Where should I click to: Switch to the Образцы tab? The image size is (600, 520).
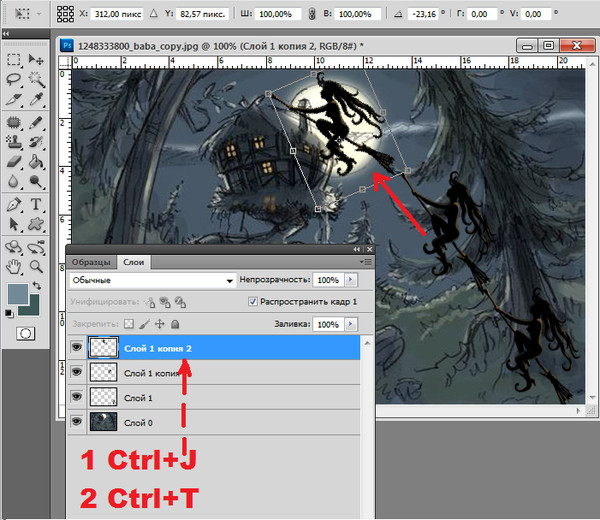[91, 262]
